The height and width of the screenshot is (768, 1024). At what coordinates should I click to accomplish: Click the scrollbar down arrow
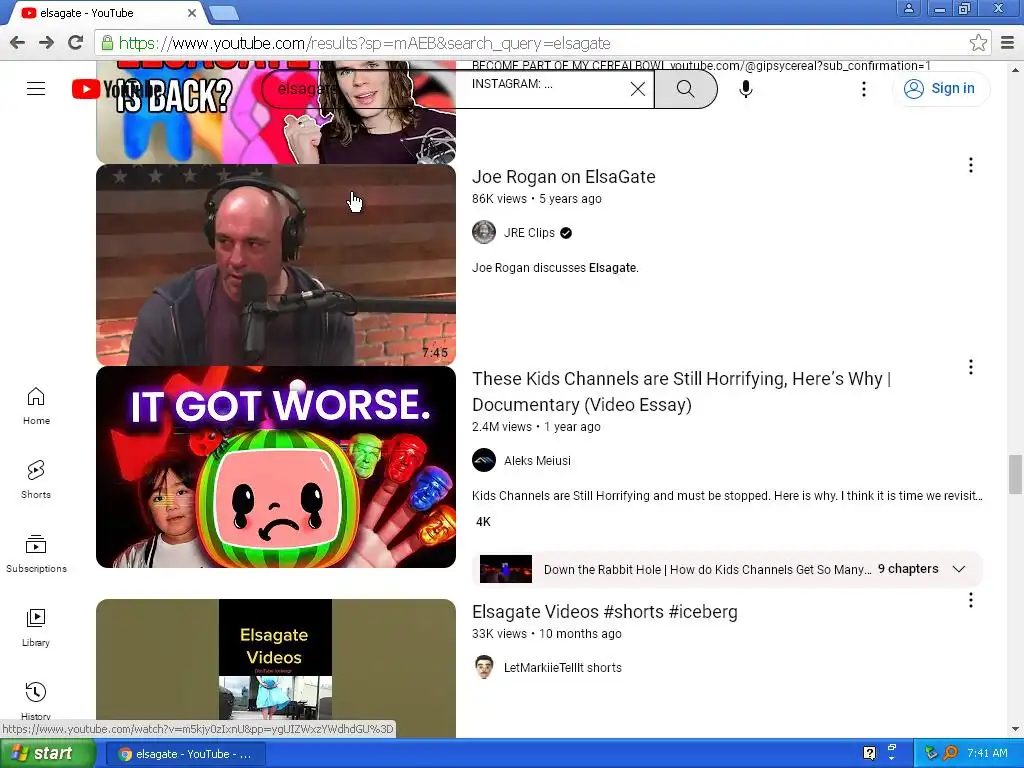pyautogui.click(x=1015, y=729)
